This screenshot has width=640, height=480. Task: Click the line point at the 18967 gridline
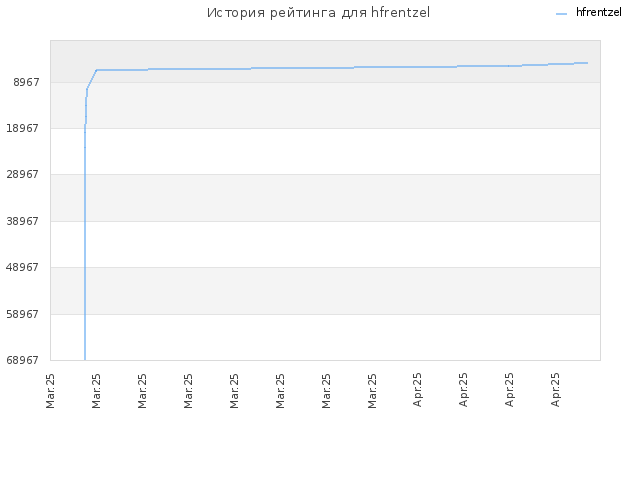(85, 128)
